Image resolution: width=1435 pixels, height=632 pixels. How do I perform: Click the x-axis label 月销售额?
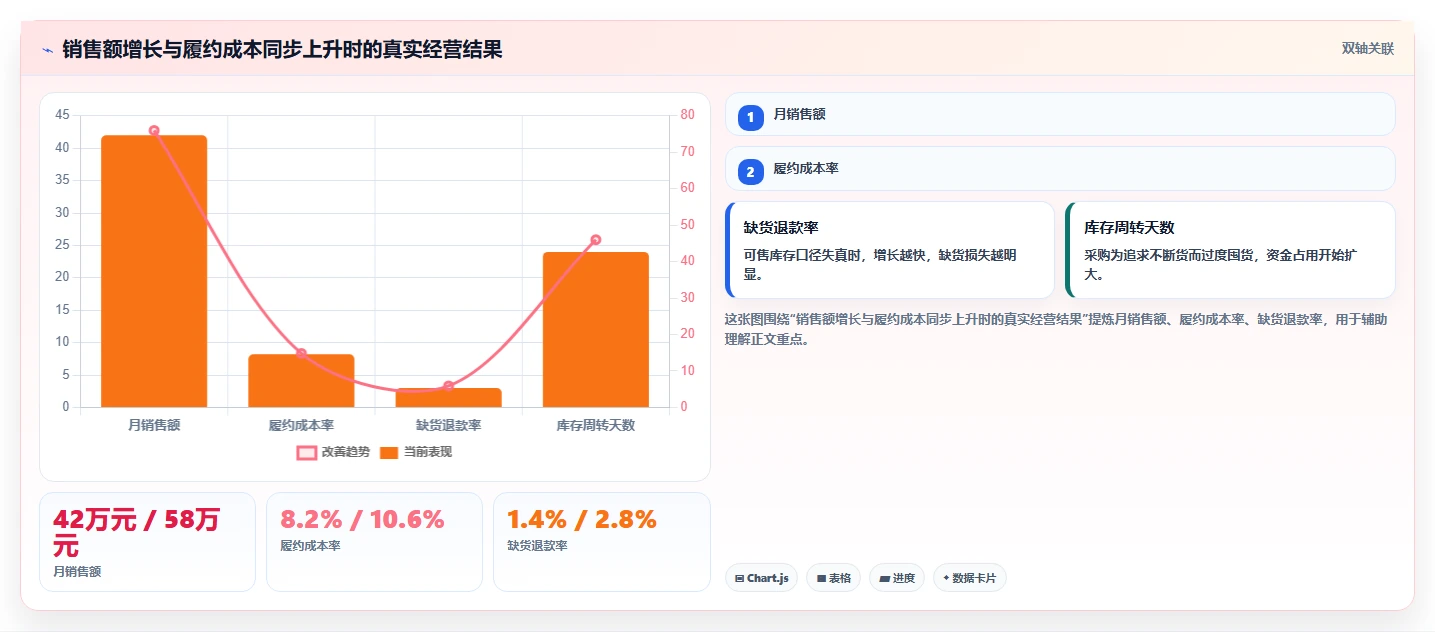(x=154, y=425)
